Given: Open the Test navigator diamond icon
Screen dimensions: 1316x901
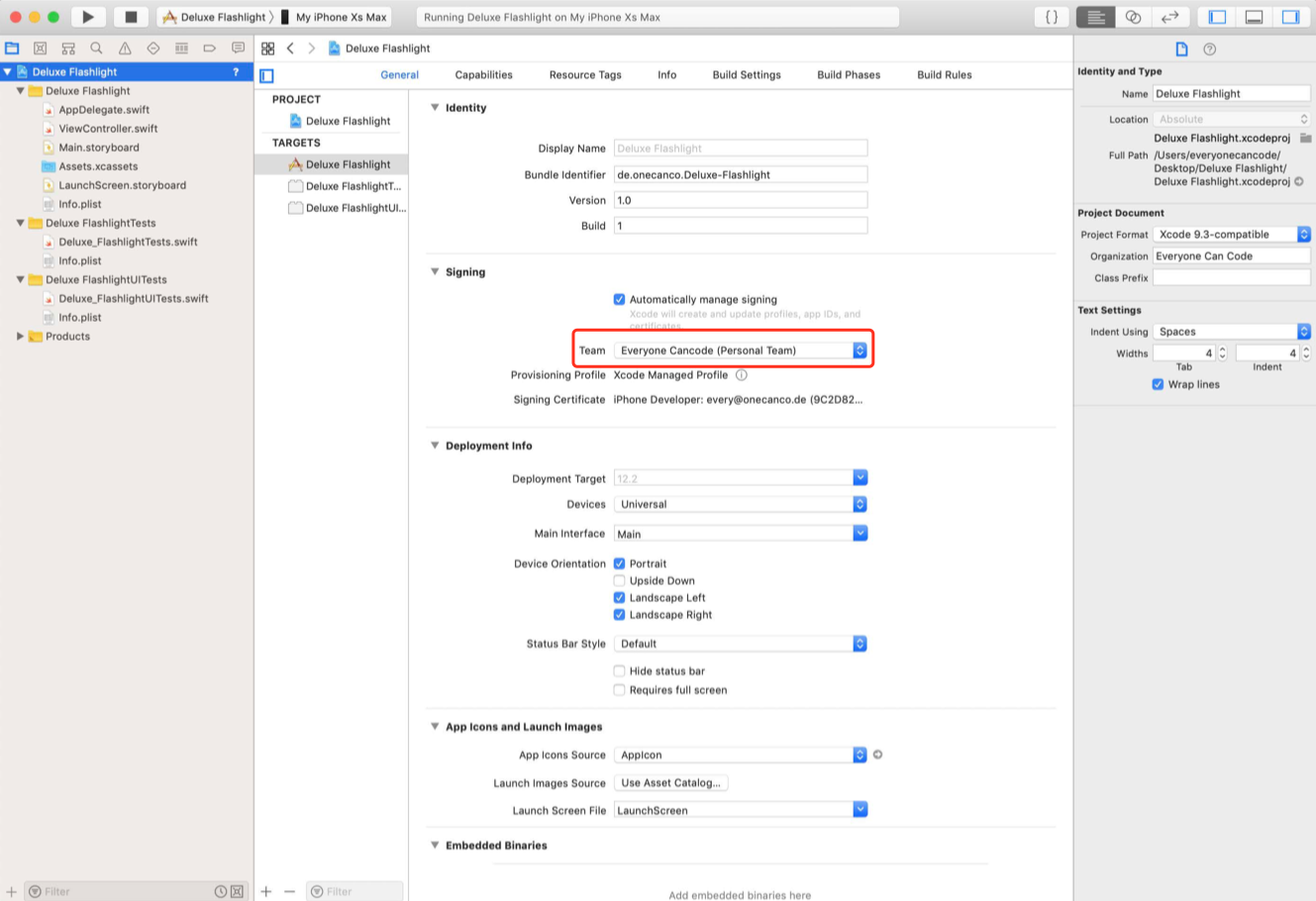Looking at the screenshot, I should 152,48.
